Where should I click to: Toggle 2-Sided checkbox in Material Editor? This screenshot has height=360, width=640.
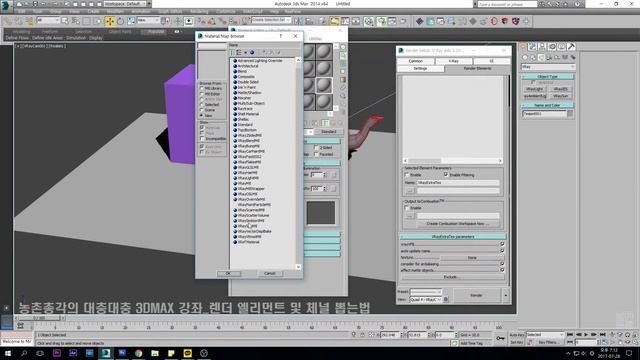point(316,147)
